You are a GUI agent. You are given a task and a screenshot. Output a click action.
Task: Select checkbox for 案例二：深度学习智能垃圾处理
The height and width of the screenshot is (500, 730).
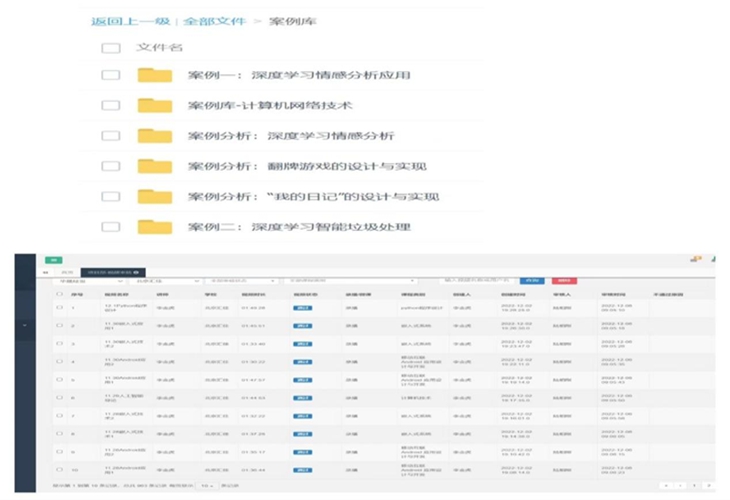coord(110,227)
